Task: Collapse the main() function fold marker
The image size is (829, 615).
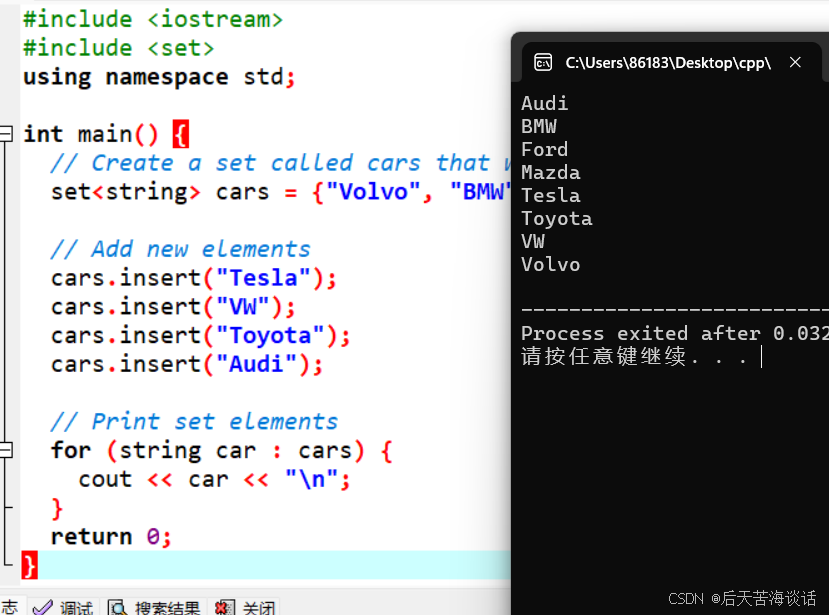Action: click(6, 133)
